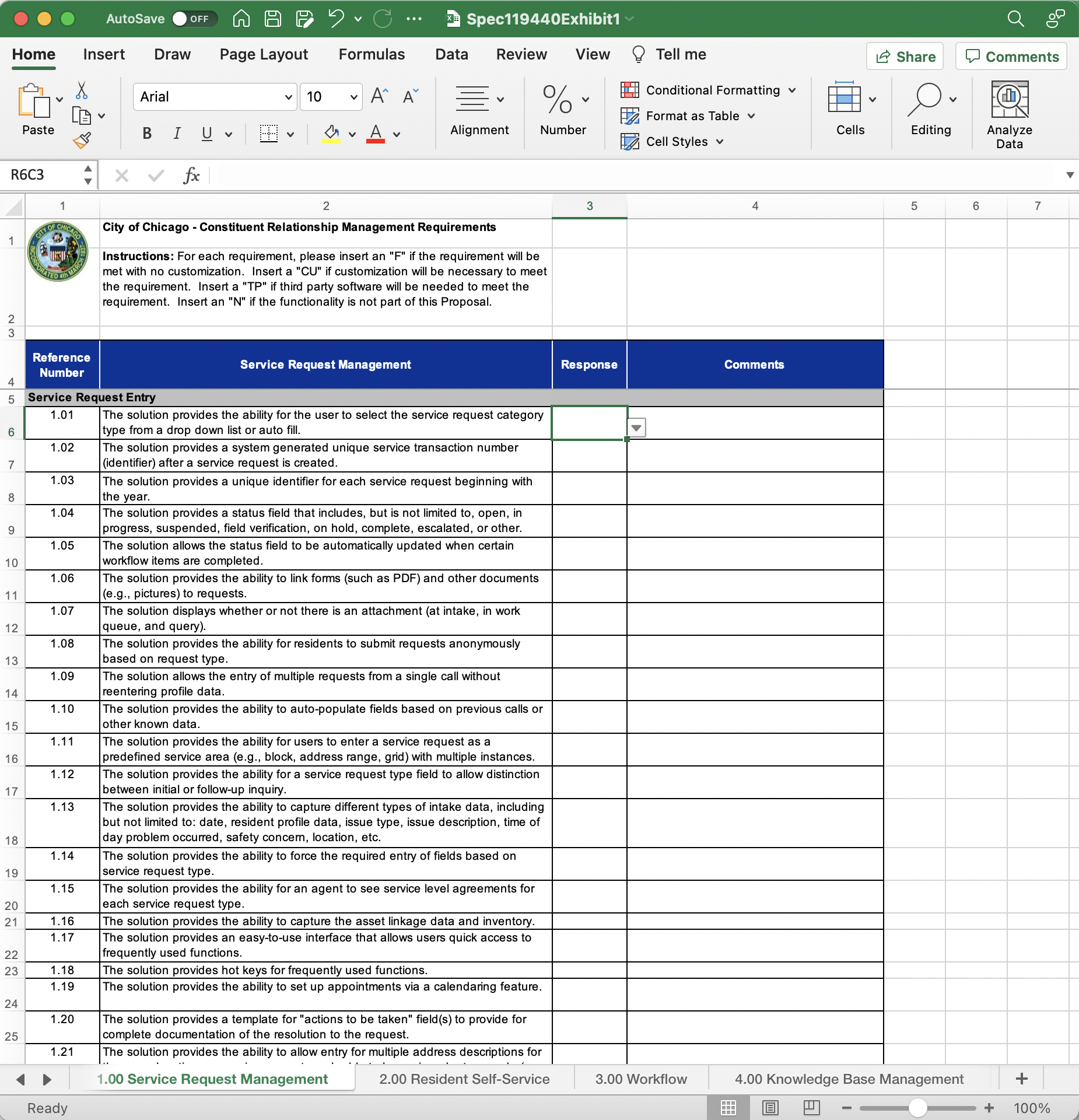This screenshot has height=1120, width=1079.
Task: Click the Format Painter brush icon
Action: [x=82, y=141]
